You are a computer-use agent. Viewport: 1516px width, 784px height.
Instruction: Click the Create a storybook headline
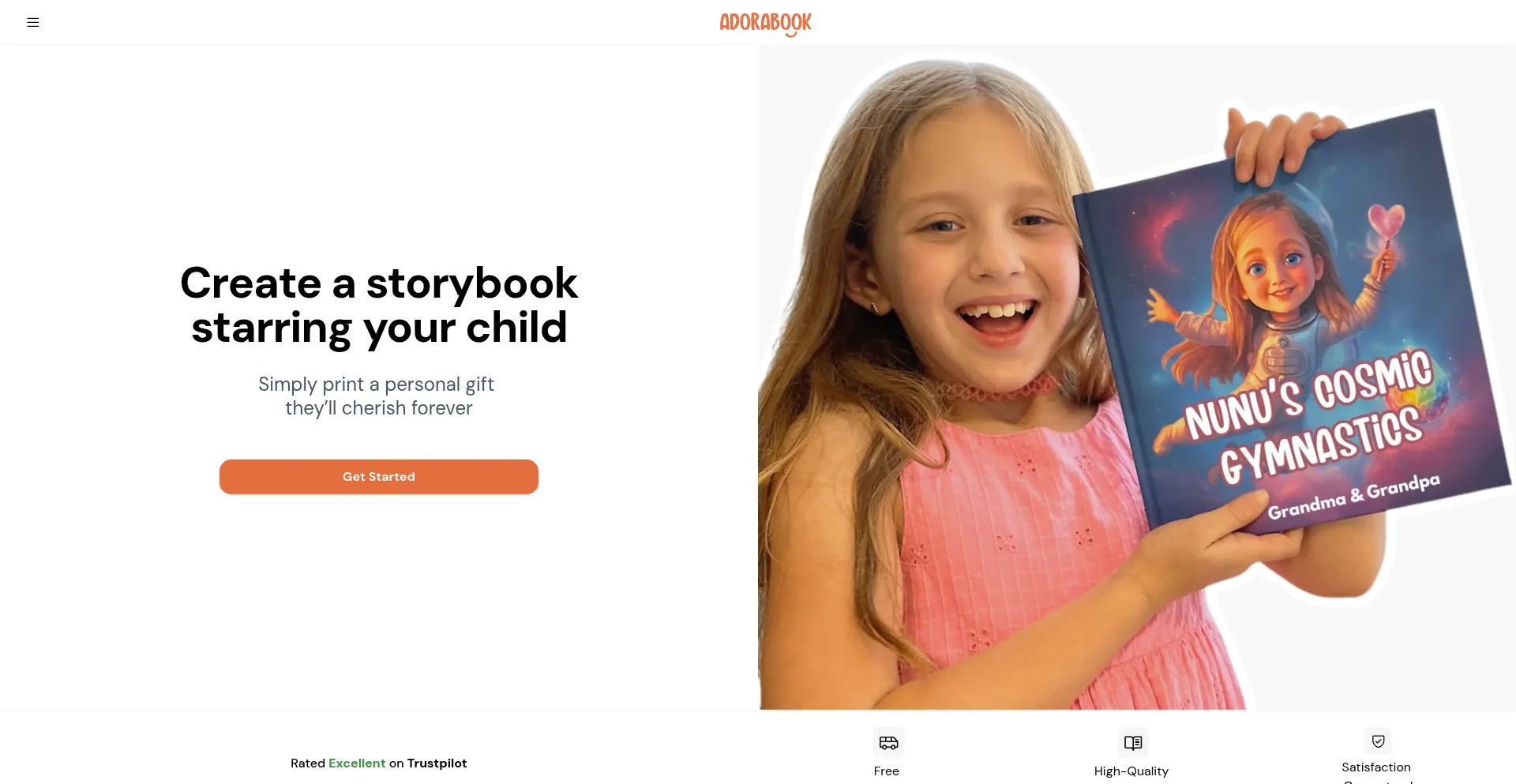click(379, 305)
